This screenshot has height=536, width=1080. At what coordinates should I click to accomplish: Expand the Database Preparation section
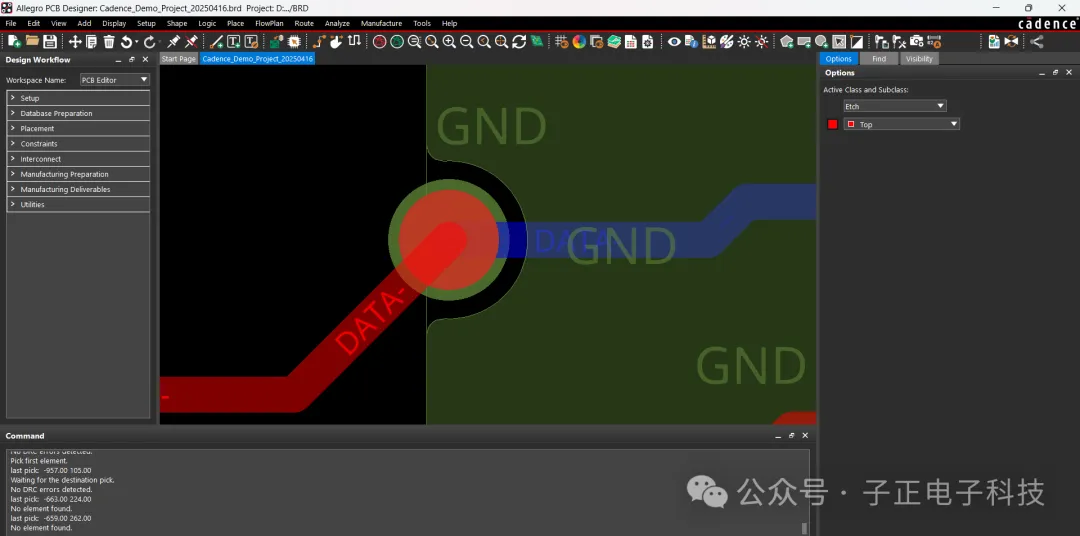(78, 113)
